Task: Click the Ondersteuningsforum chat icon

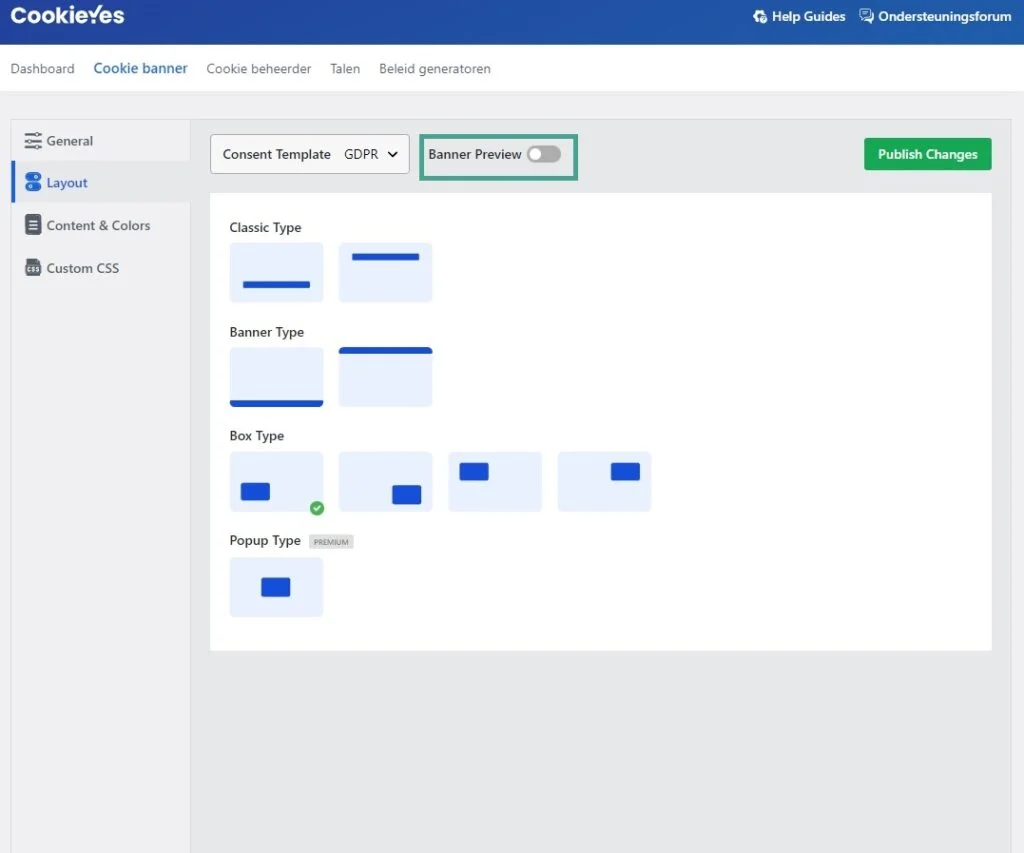Action: [866, 17]
